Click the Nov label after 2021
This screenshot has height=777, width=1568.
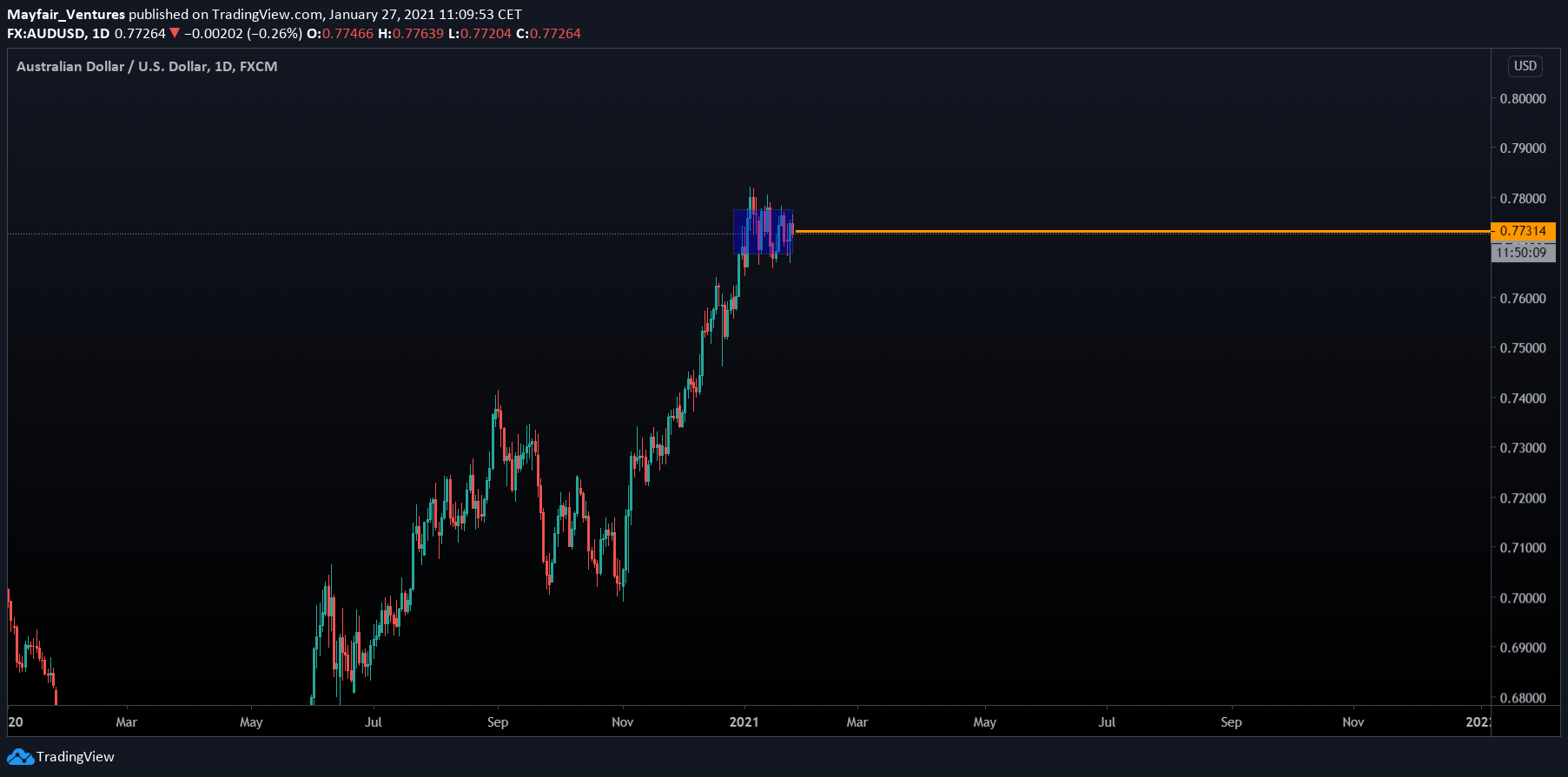tap(1353, 722)
